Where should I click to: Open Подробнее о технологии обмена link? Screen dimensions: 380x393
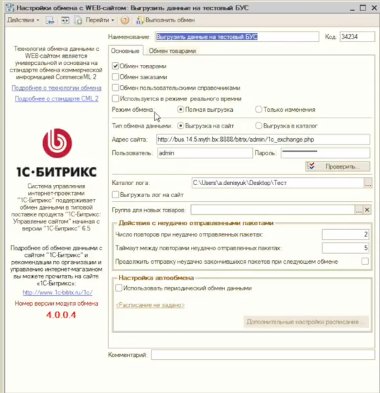(56, 88)
